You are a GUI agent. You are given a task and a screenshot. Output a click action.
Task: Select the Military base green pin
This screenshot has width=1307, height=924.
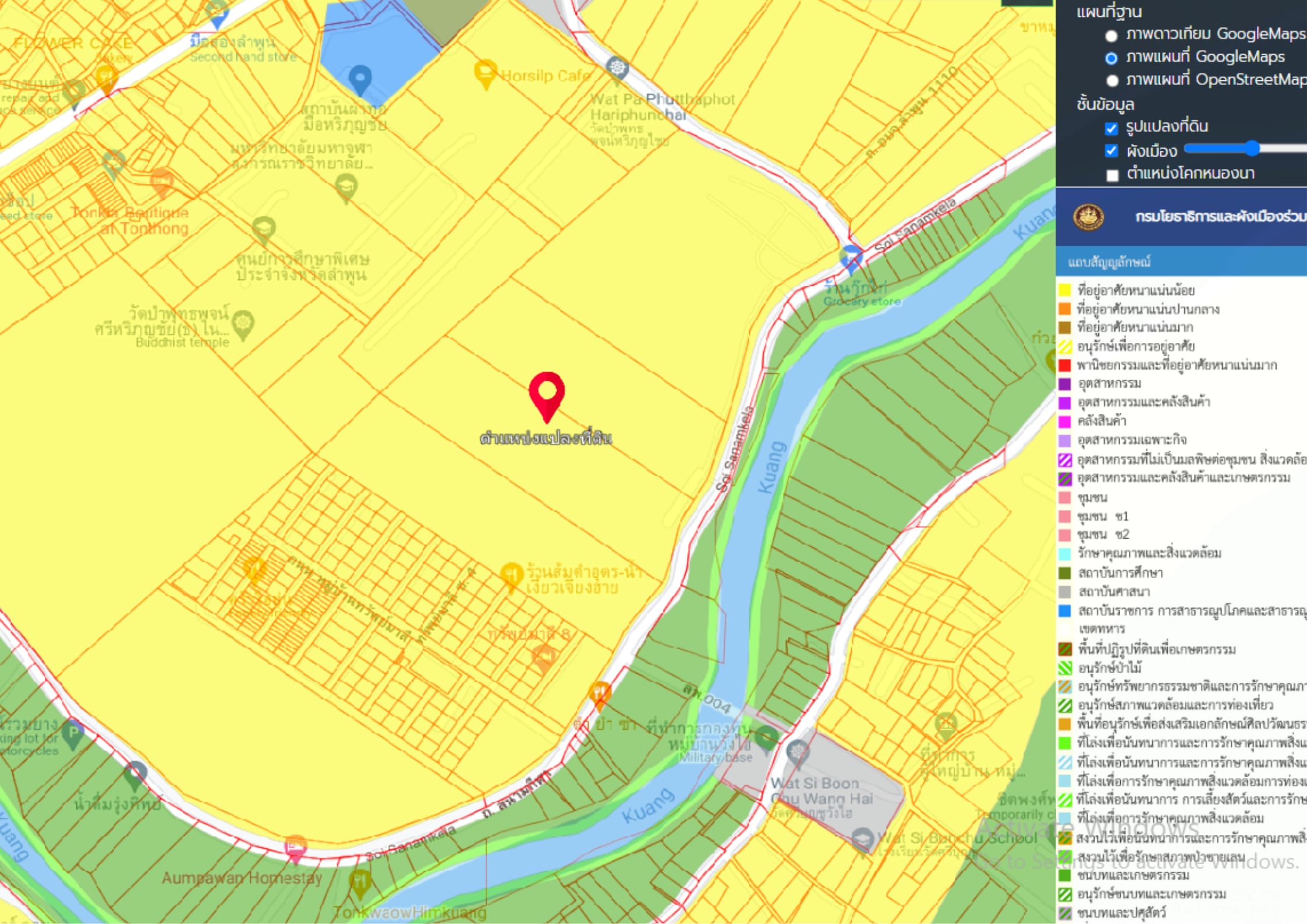click(x=767, y=739)
